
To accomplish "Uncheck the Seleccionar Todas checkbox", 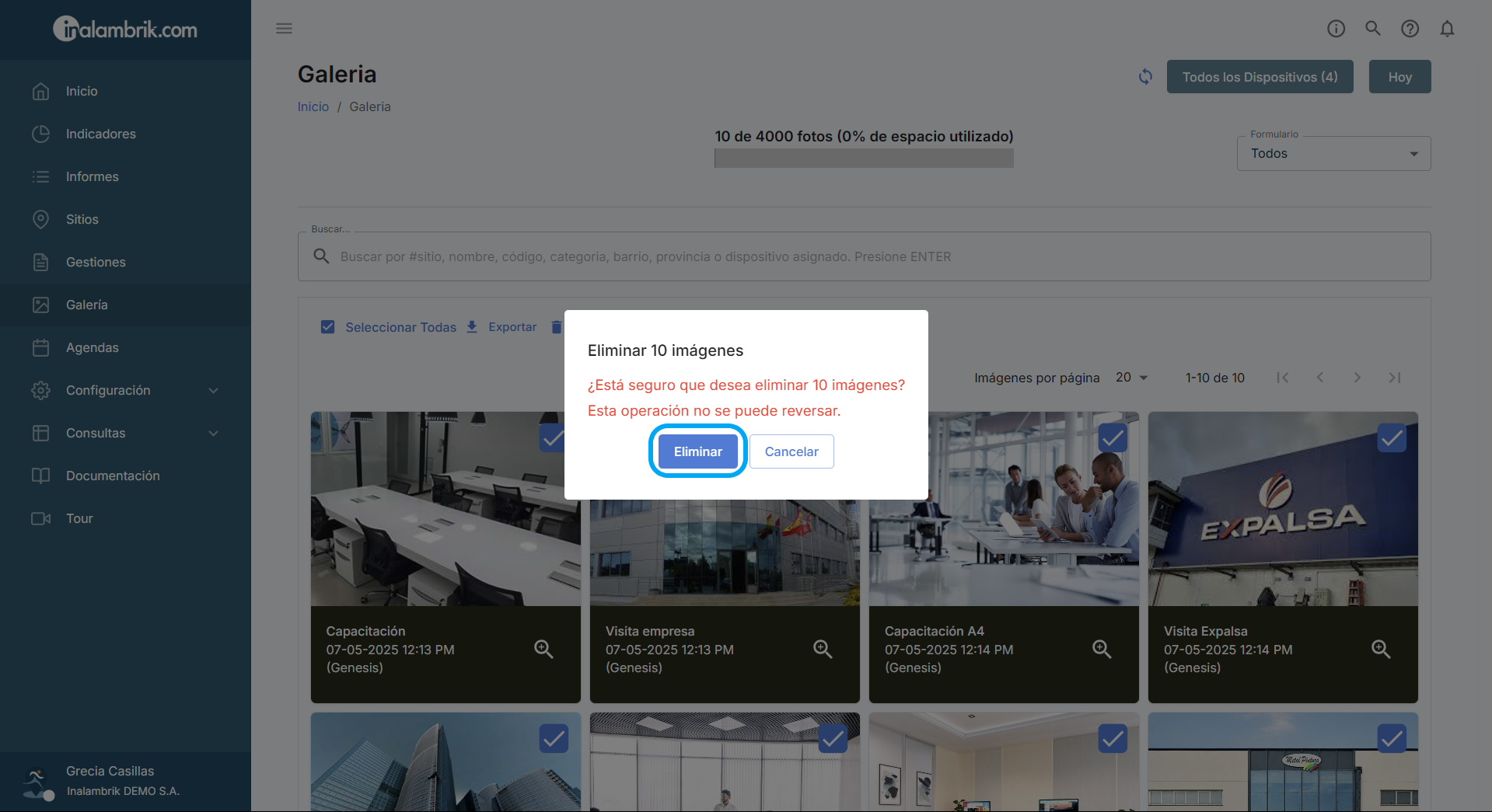I will [328, 327].
